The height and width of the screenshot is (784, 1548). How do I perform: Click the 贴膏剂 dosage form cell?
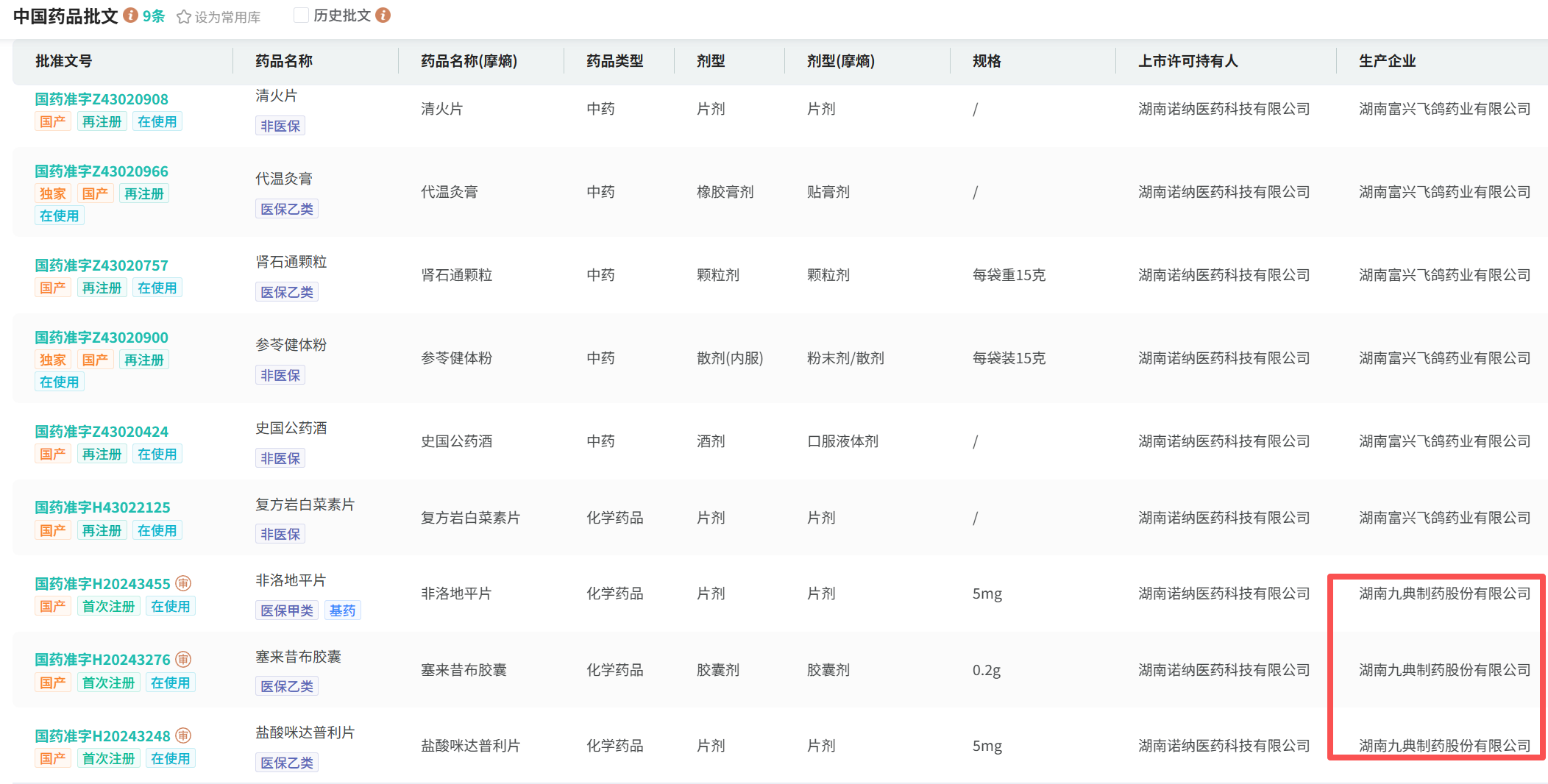pos(828,192)
